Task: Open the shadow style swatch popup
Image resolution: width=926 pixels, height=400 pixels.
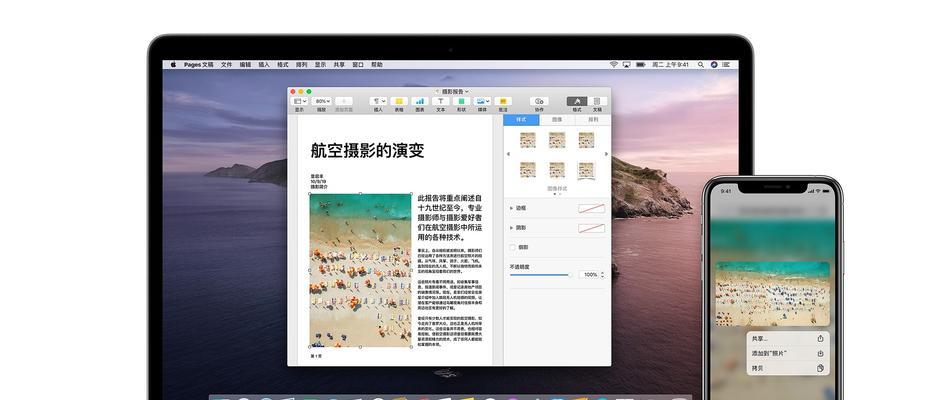Action: (x=591, y=227)
